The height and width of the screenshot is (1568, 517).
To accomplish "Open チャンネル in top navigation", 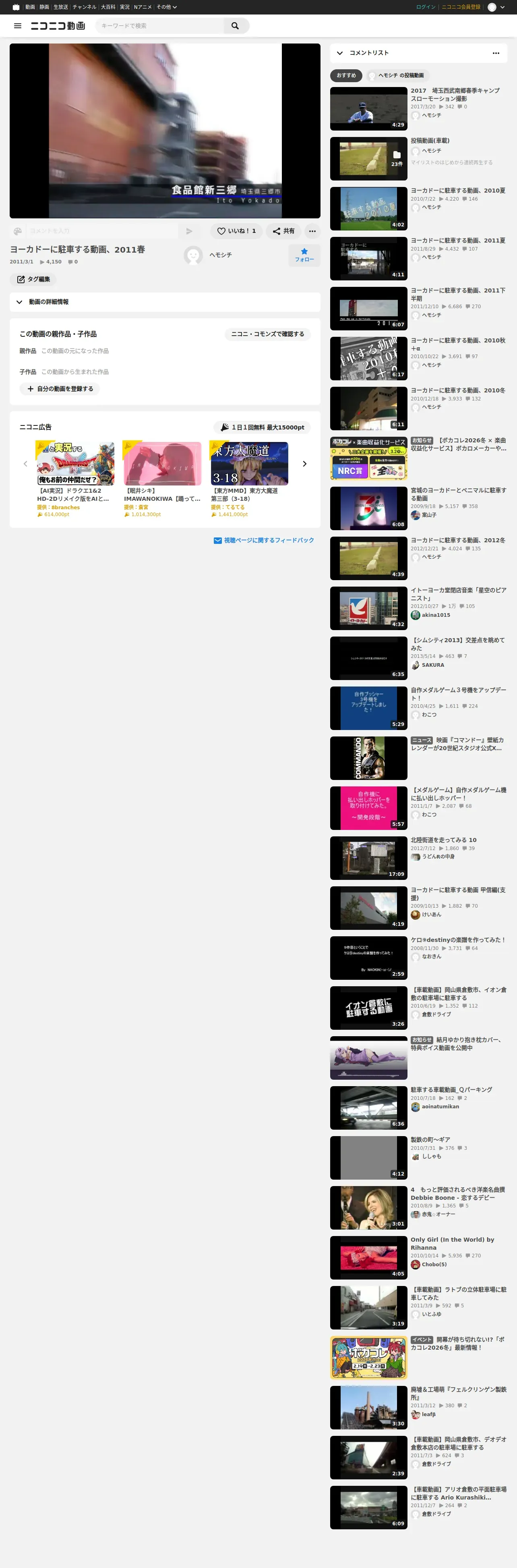I will [85, 7].
